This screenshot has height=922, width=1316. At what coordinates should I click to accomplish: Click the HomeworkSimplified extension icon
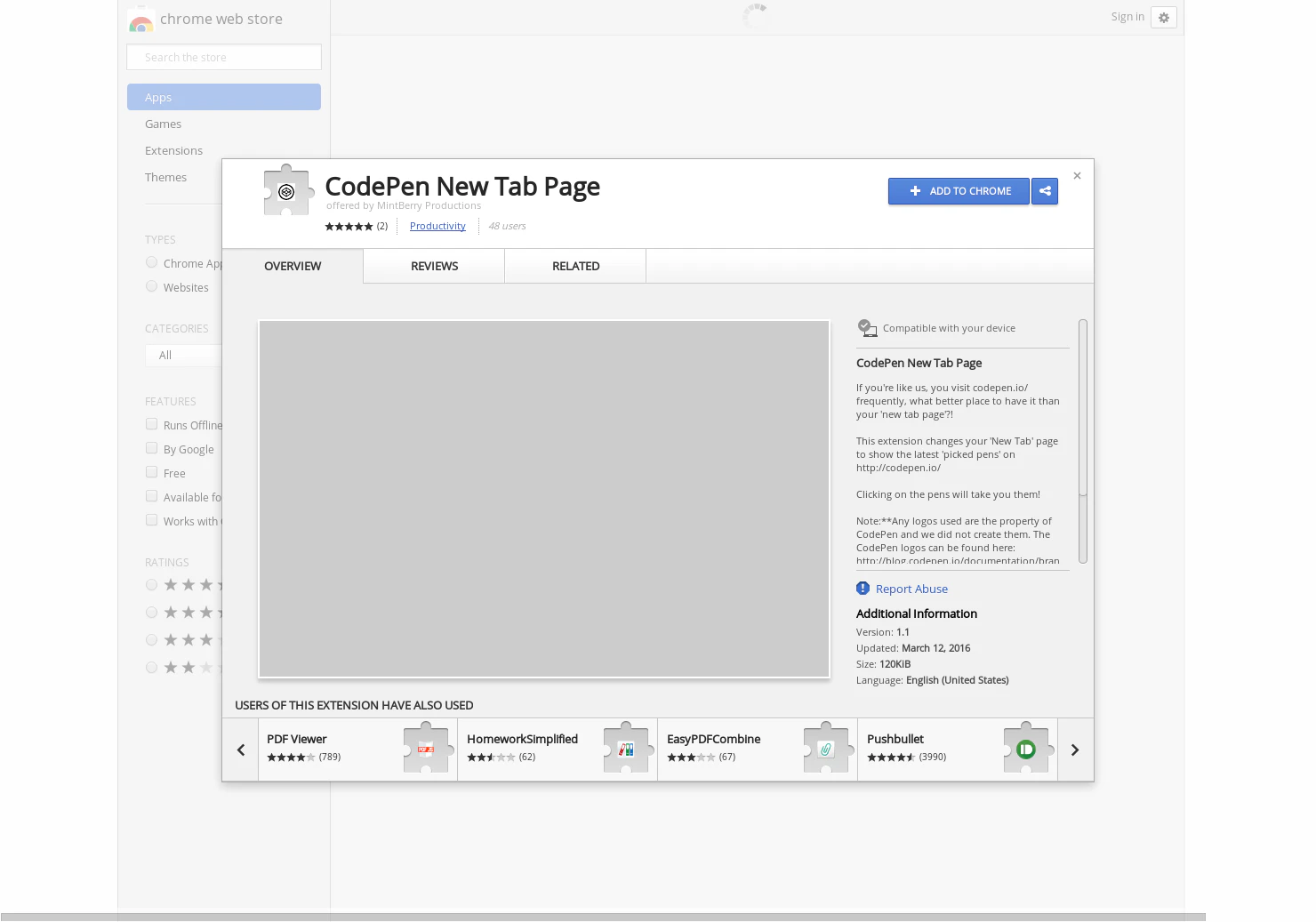pyautogui.click(x=627, y=749)
